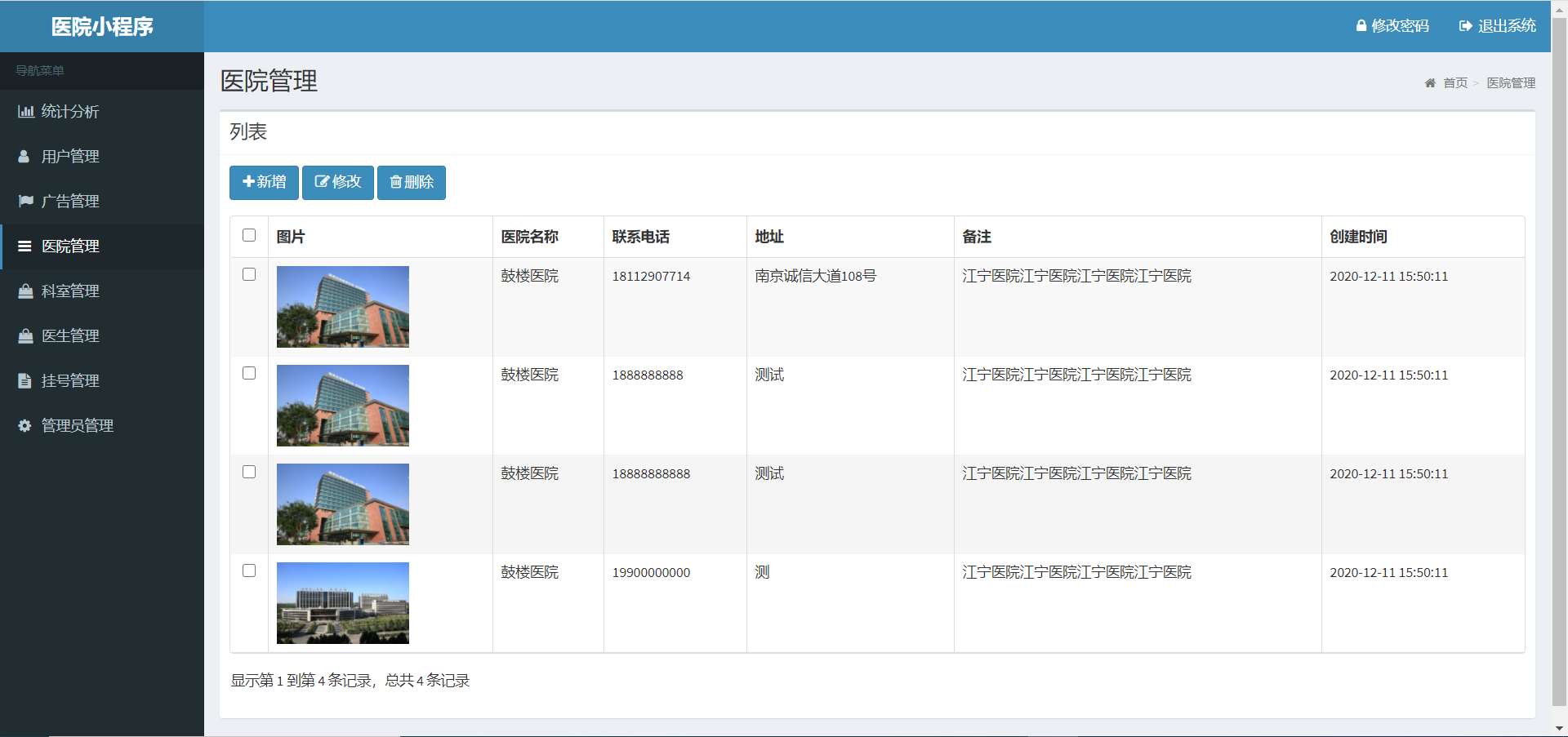Viewport: 1568px width, 737px height.
Task: Click the bag icon beside 医生管理
Action: click(26, 336)
